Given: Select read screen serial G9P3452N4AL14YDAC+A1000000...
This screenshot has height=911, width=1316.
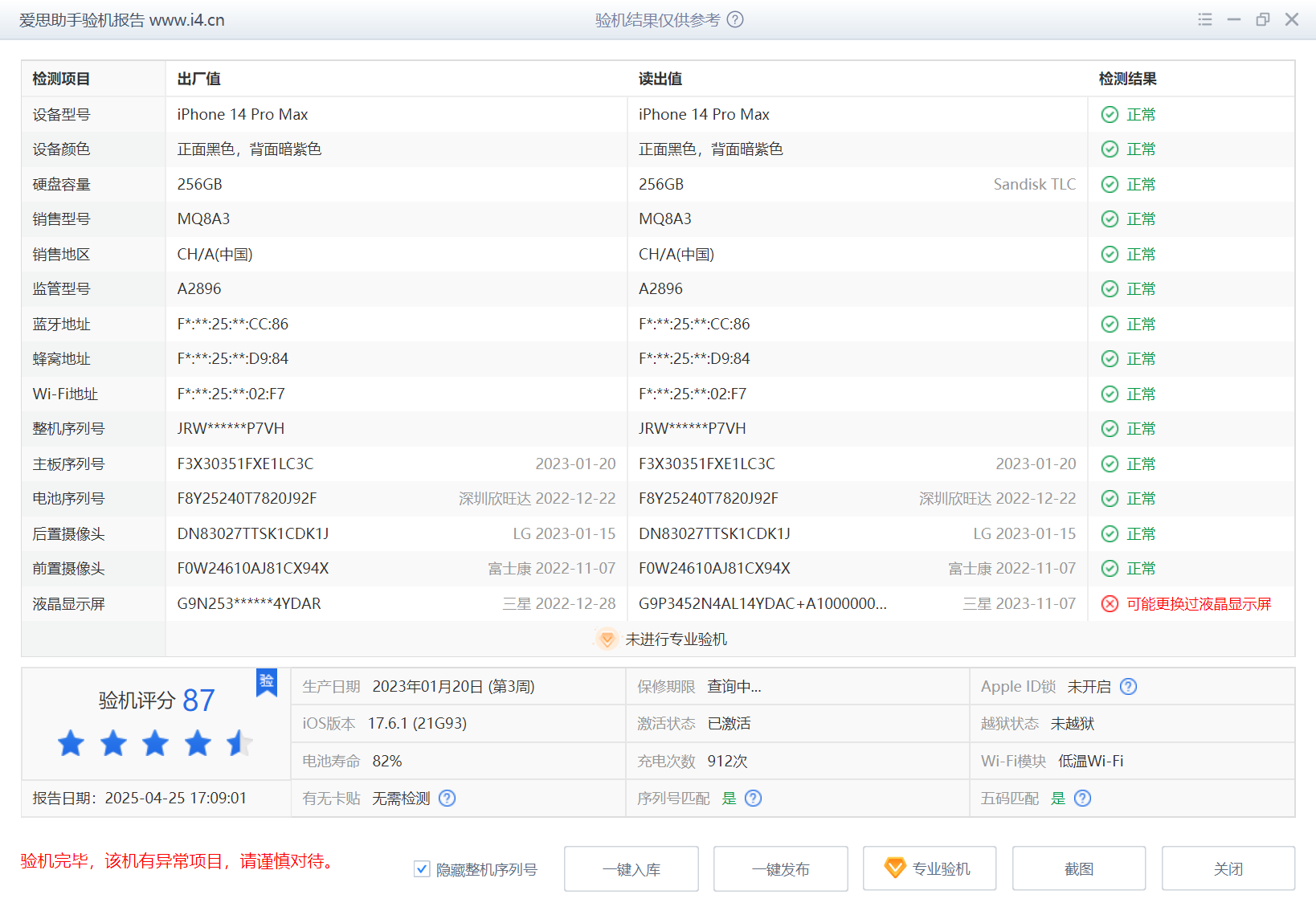Looking at the screenshot, I should point(762,603).
